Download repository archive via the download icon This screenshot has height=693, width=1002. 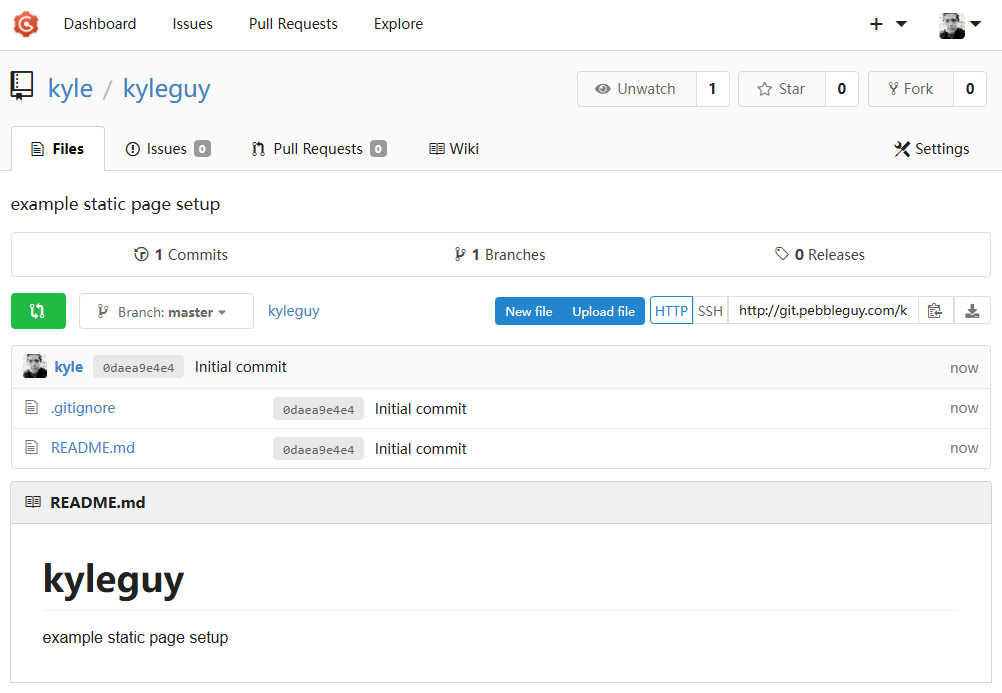point(971,310)
